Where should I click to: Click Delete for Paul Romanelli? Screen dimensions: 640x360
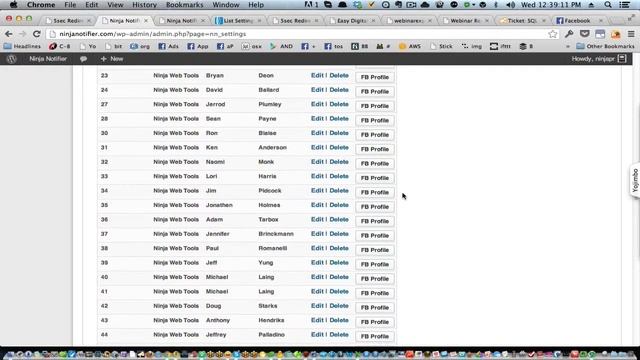(339, 248)
